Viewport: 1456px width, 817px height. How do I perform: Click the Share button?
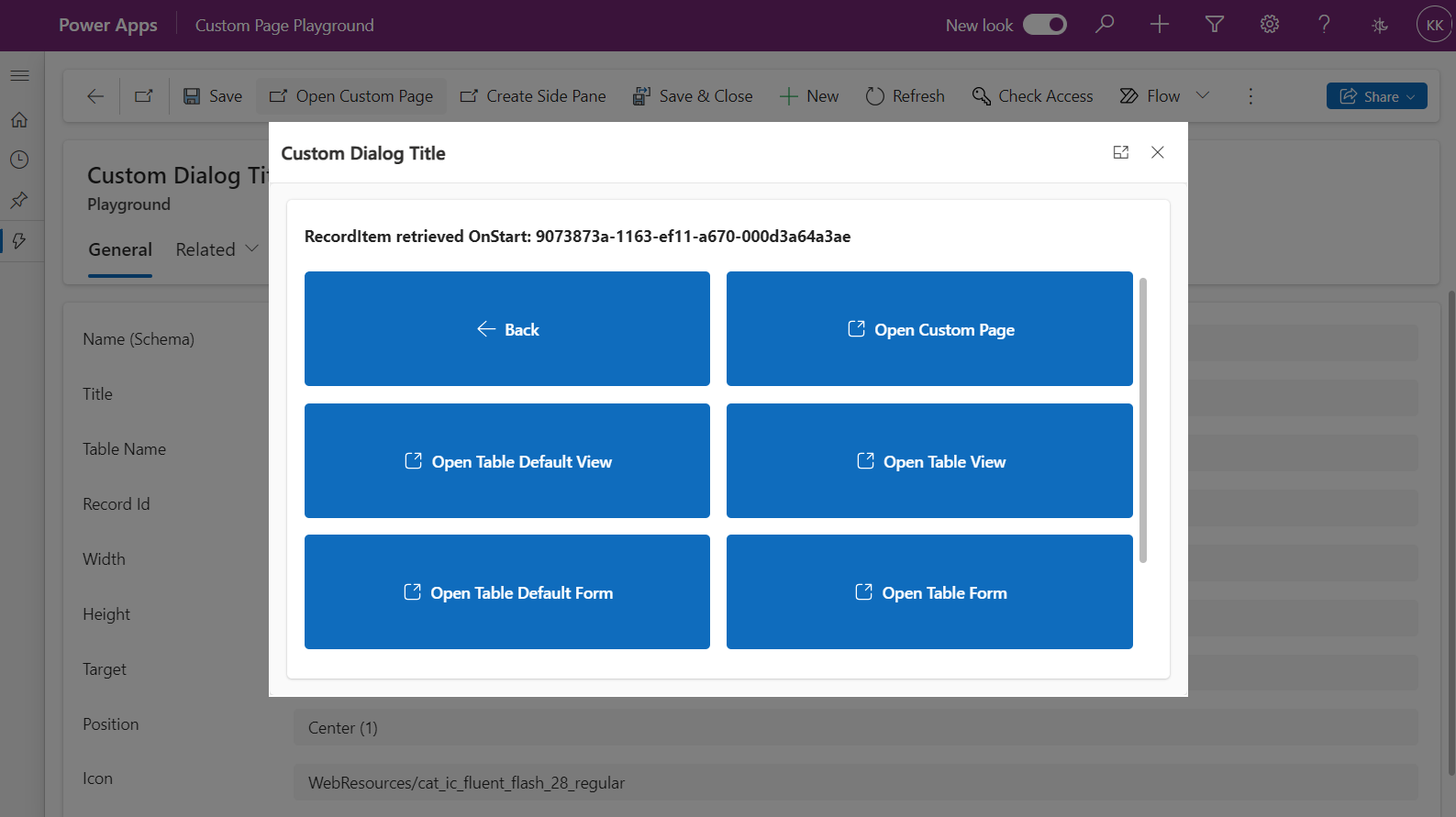(x=1376, y=96)
